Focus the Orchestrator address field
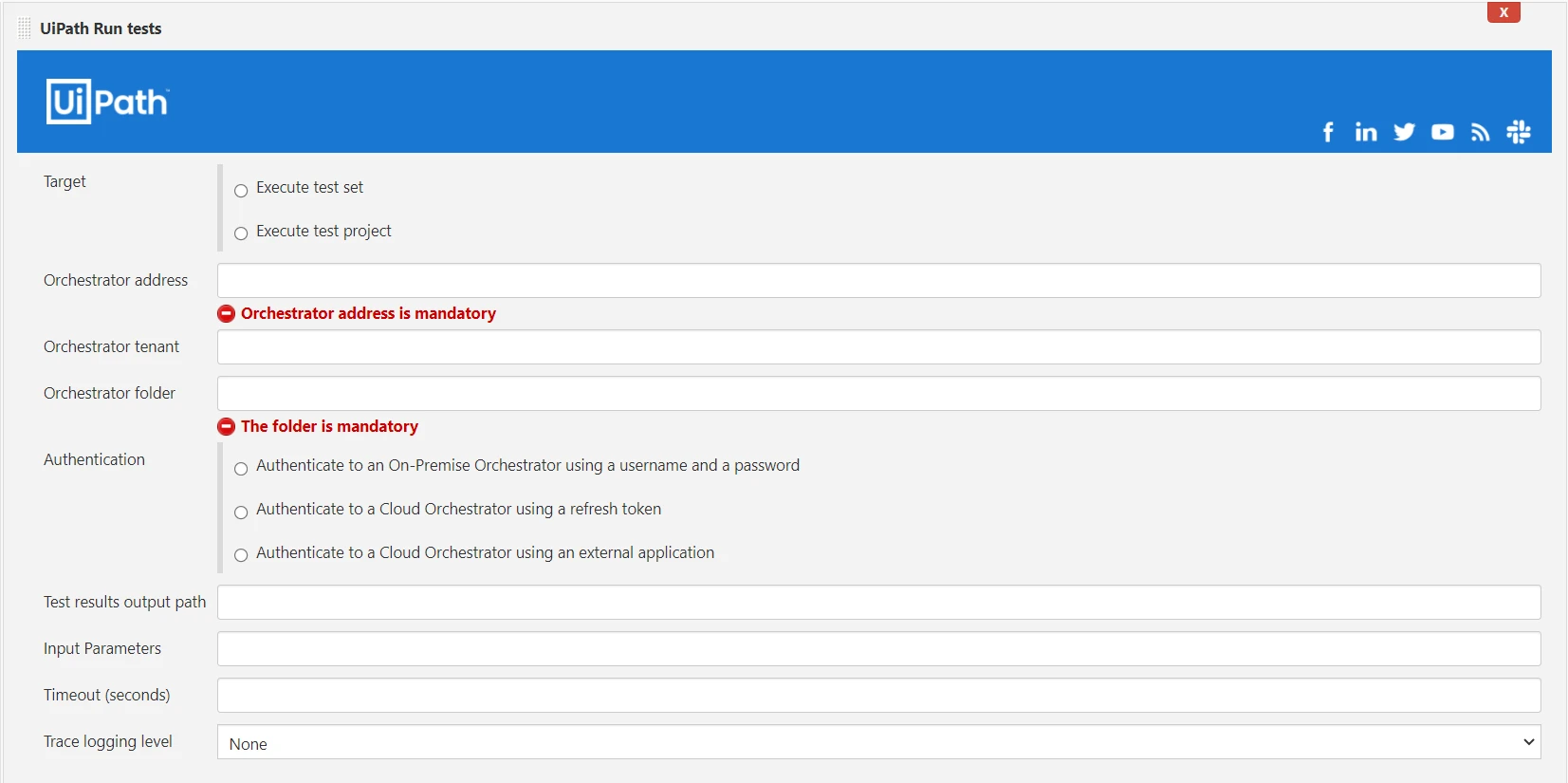 pyautogui.click(x=878, y=281)
